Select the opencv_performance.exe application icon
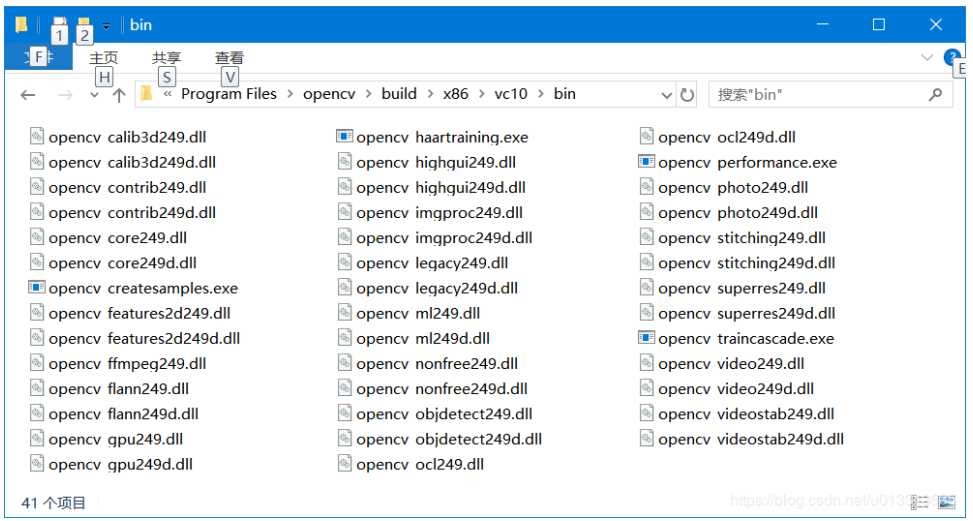Viewport: 973px width, 521px height. pos(647,162)
